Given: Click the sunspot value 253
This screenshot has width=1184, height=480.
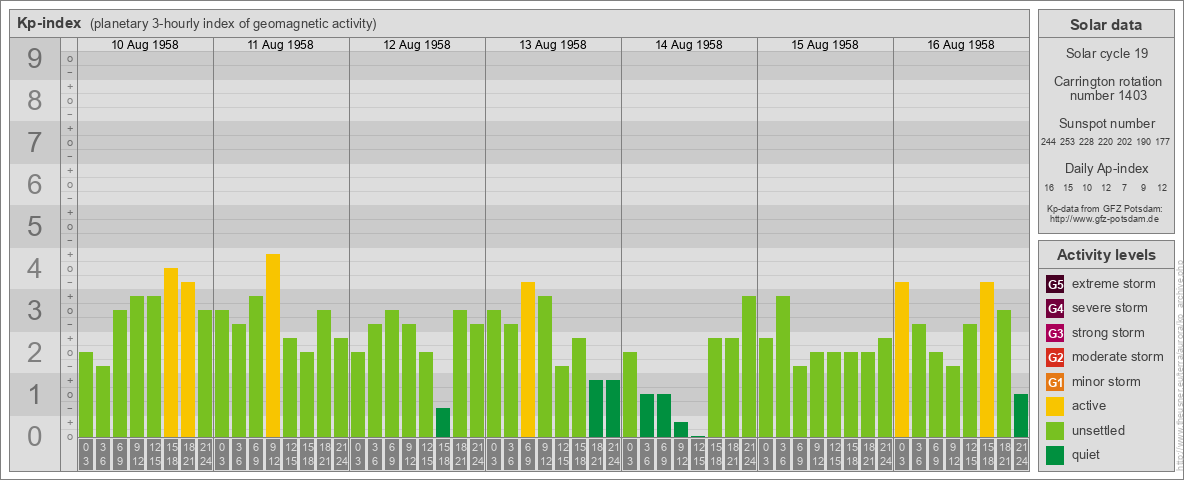Looking at the screenshot, I should [1067, 142].
